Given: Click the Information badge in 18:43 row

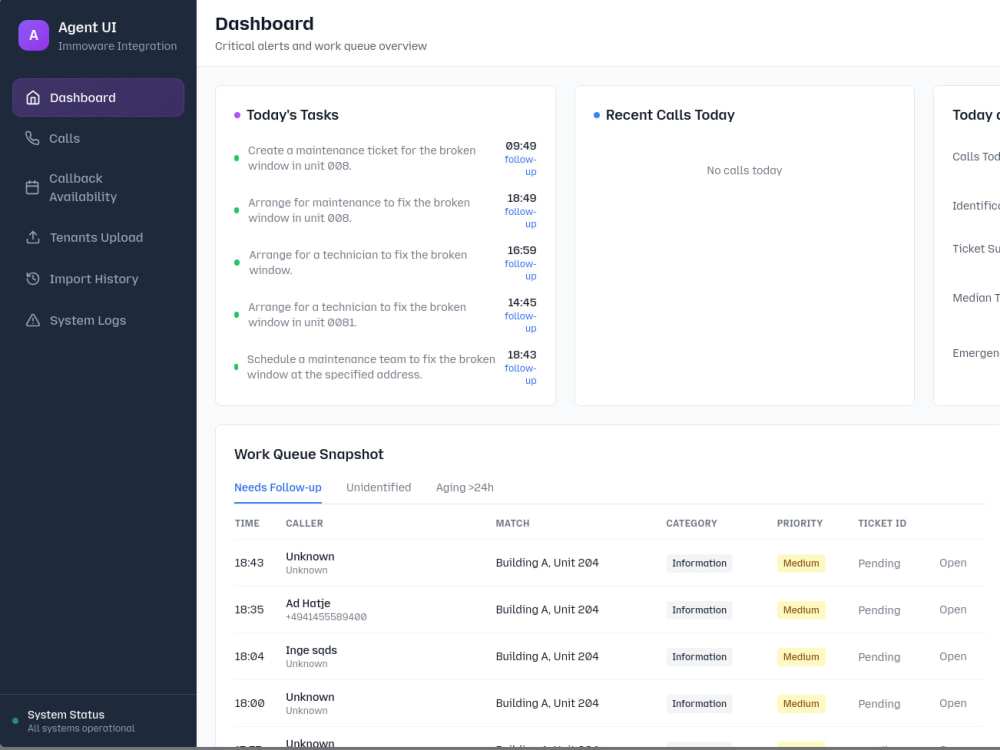Looking at the screenshot, I should 699,563.
